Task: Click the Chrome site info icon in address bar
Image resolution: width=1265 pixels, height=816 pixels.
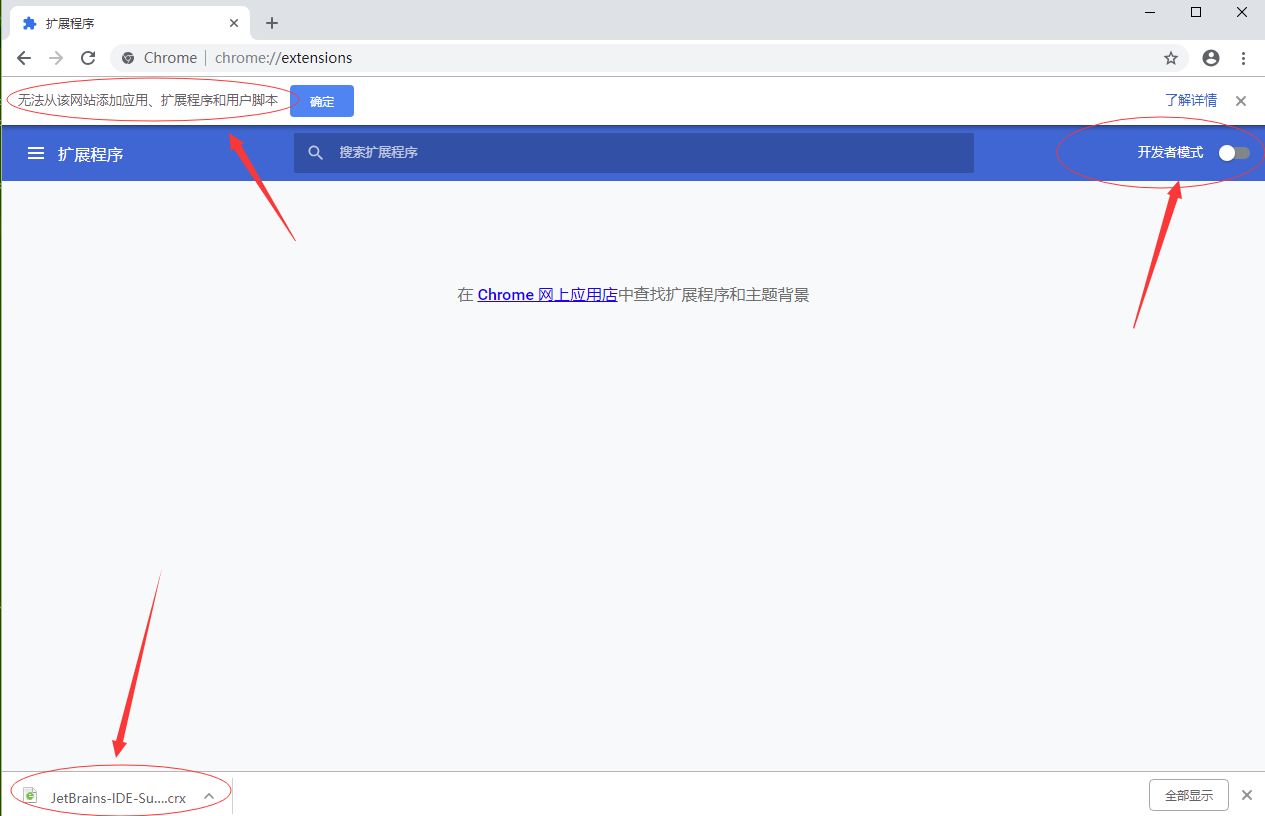Action: pos(128,58)
